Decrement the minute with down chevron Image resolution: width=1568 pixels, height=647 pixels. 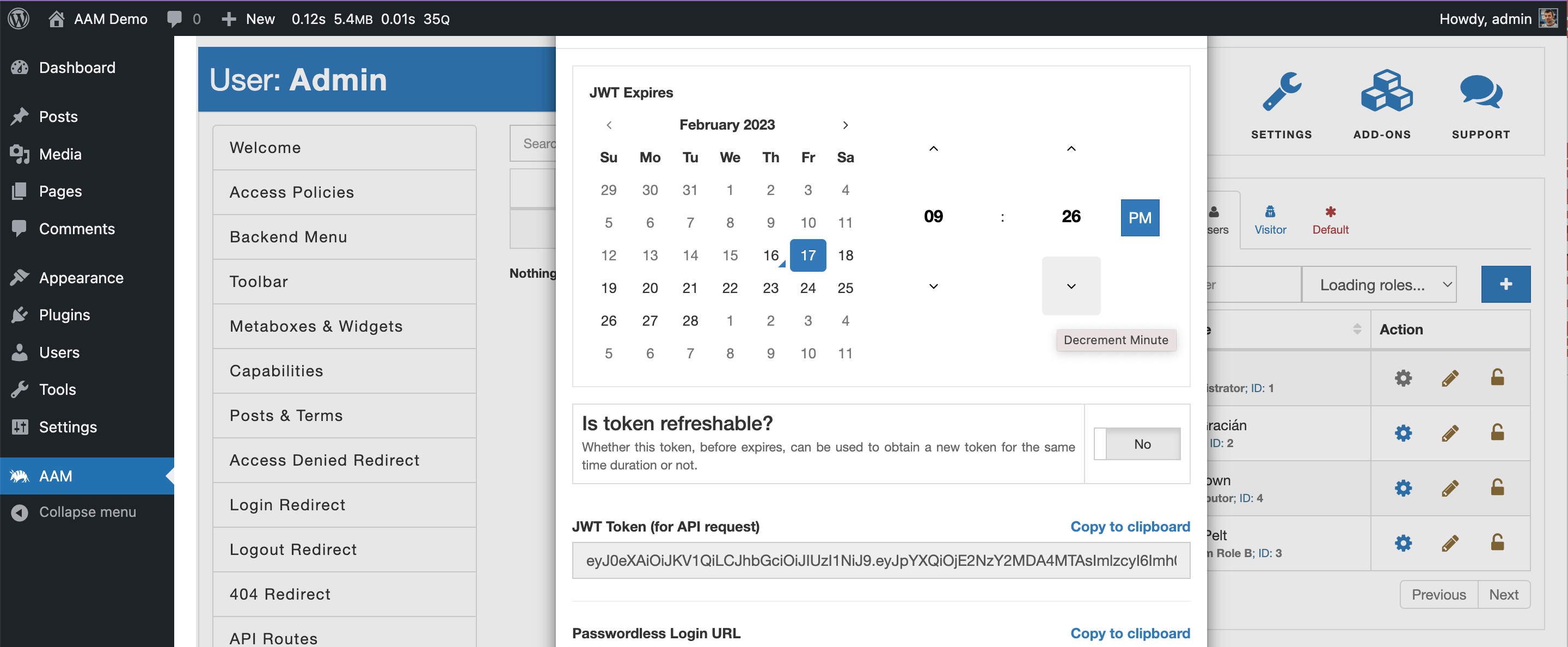(x=1071, y=286)
